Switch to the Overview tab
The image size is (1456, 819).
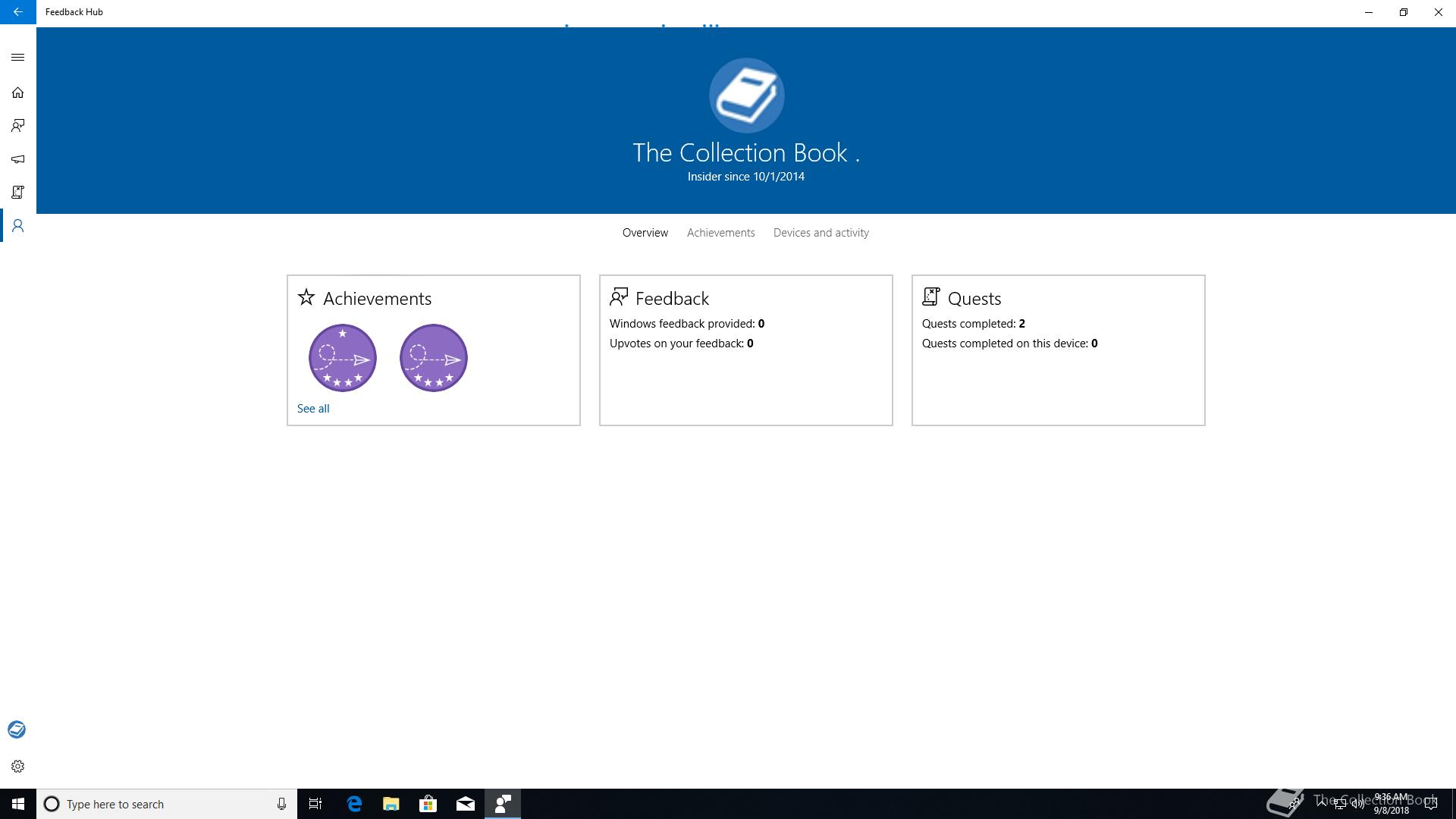[x=645, y=233]
